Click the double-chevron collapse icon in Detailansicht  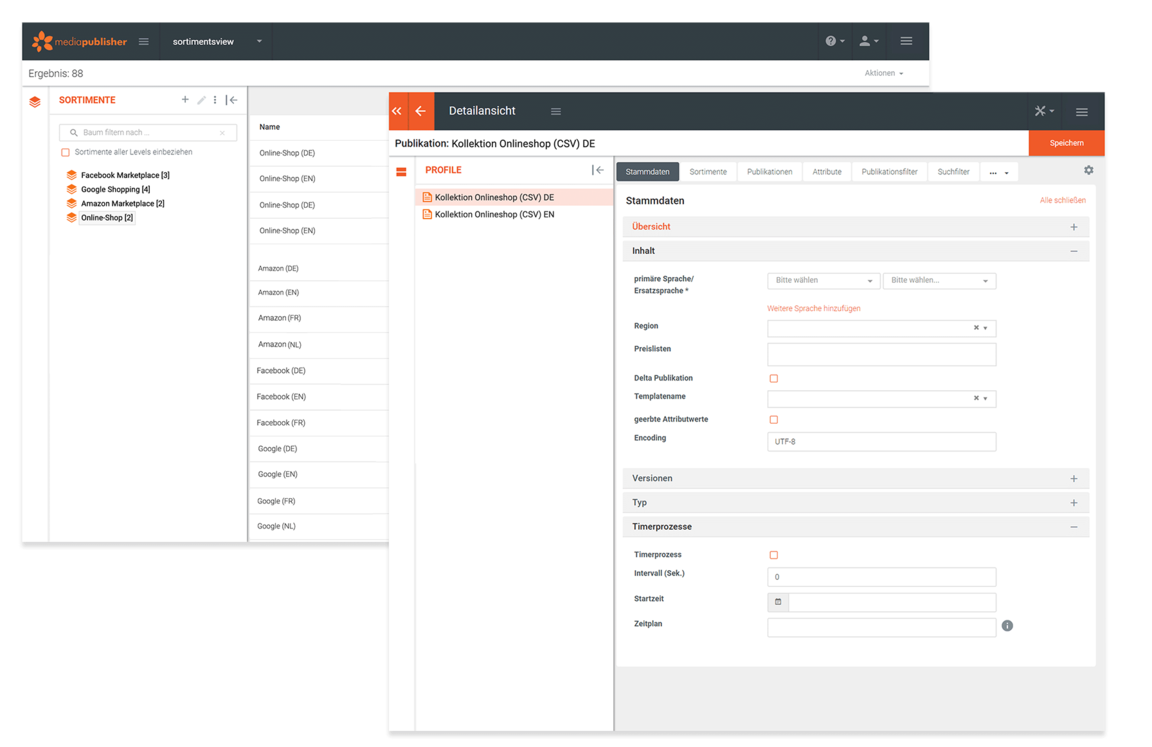click(397, 111)
